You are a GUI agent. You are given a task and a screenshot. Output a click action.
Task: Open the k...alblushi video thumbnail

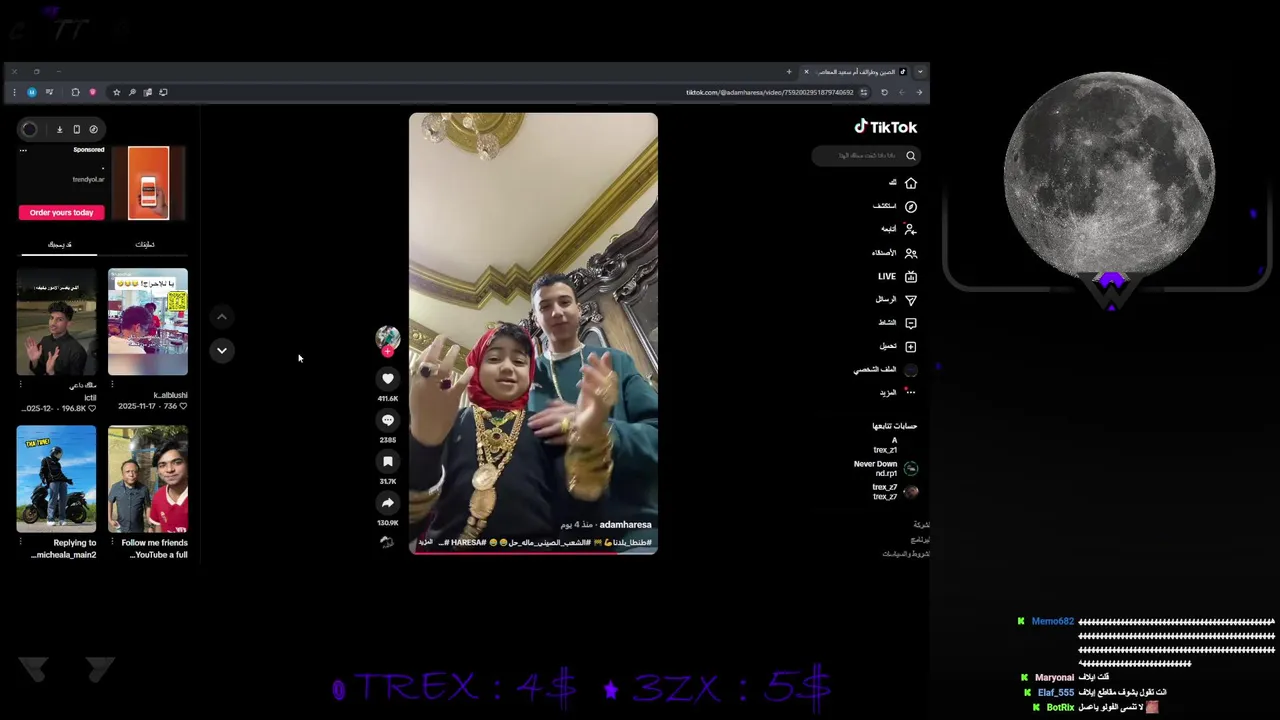point(148,322)
